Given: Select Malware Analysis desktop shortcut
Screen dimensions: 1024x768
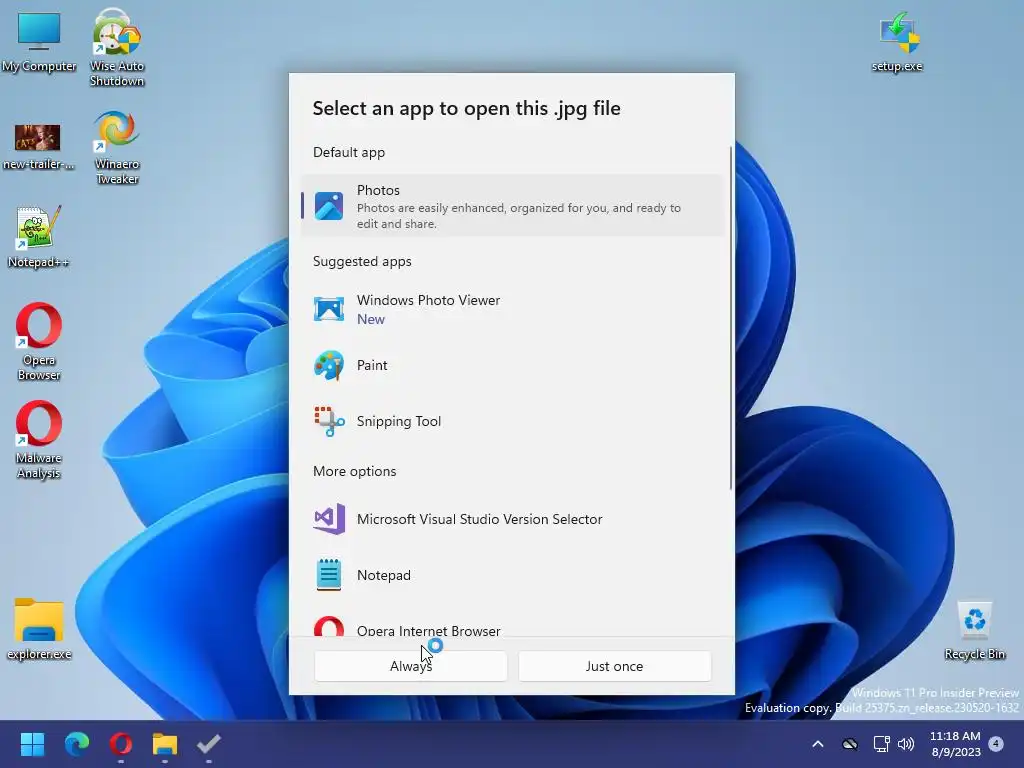Looking at the screenshot, I should coord(39,440).
